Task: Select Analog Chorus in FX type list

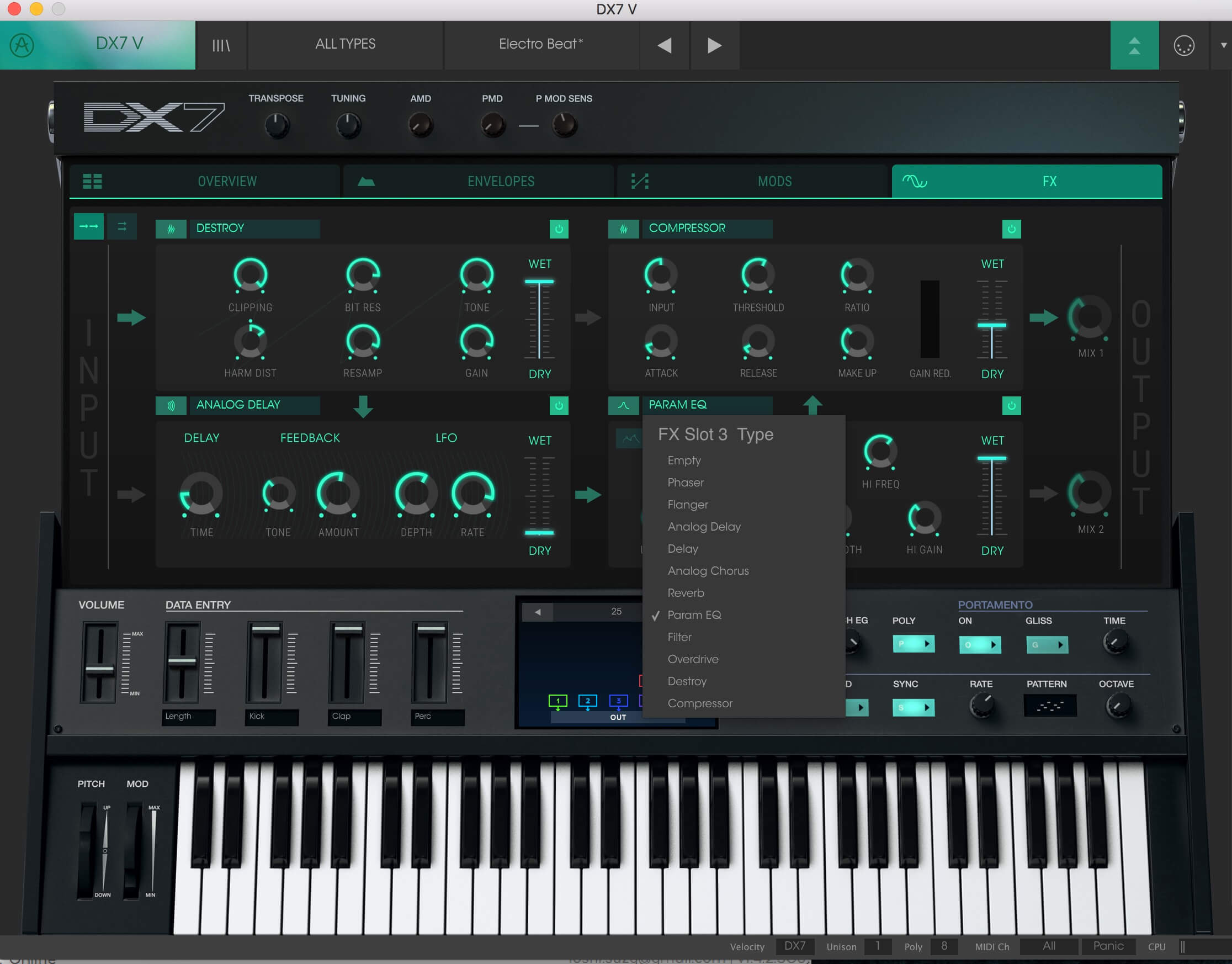Action: pos(744,570)
